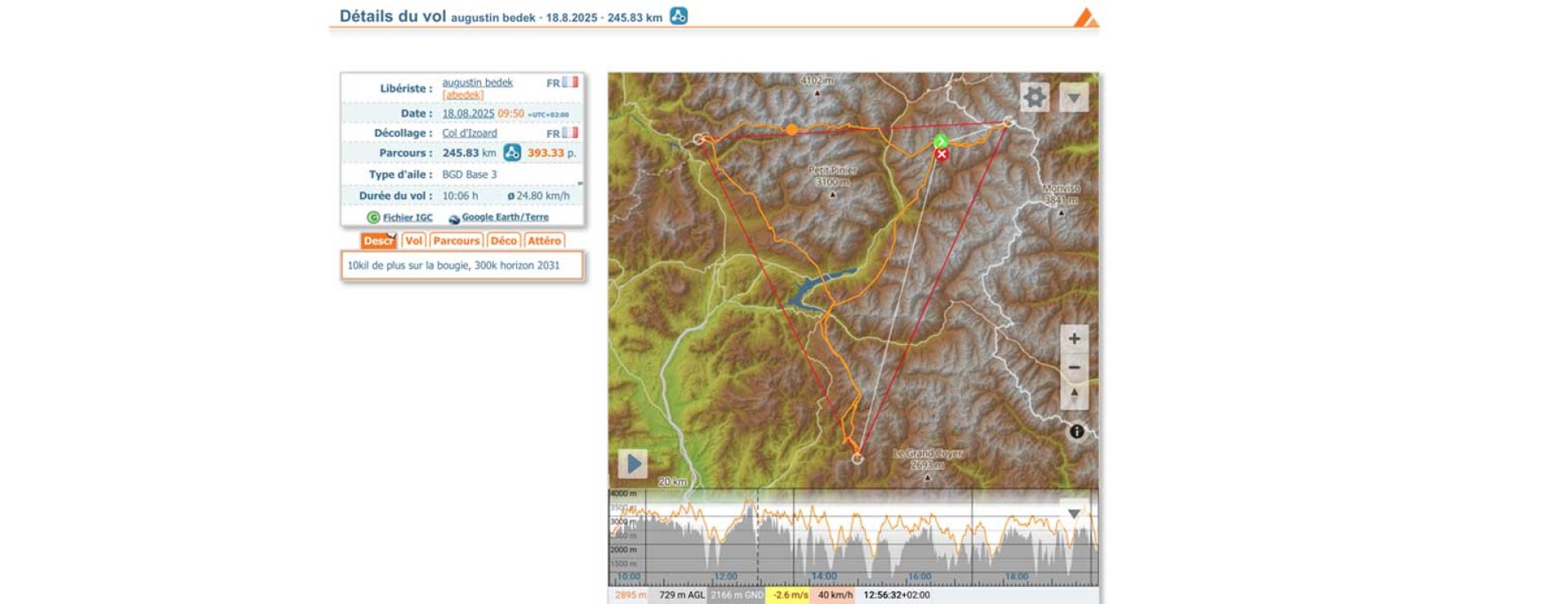The height and width of the screenshot is (604, 1568).
Task: Click the north orientation arrow on map
Action: tap(1074, 395)
